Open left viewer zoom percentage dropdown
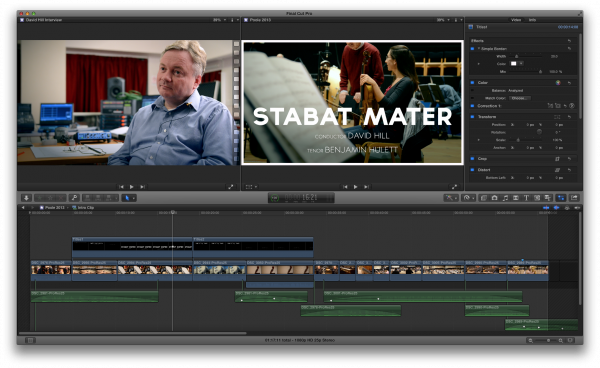The width and height of the screenshot is (600, 368). [x=220, y=20]
